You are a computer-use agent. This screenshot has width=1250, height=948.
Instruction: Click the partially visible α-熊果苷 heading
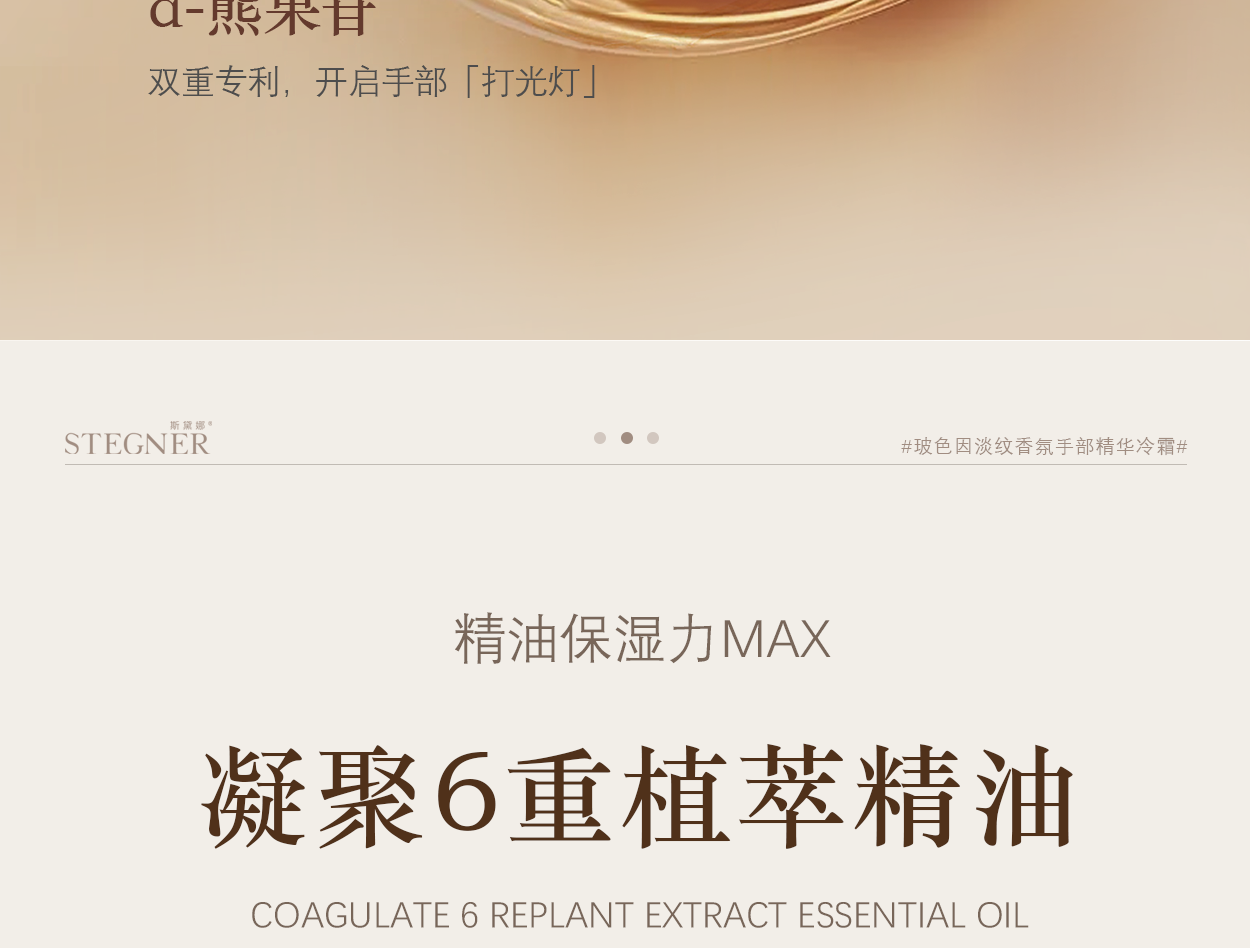[262, 17]
